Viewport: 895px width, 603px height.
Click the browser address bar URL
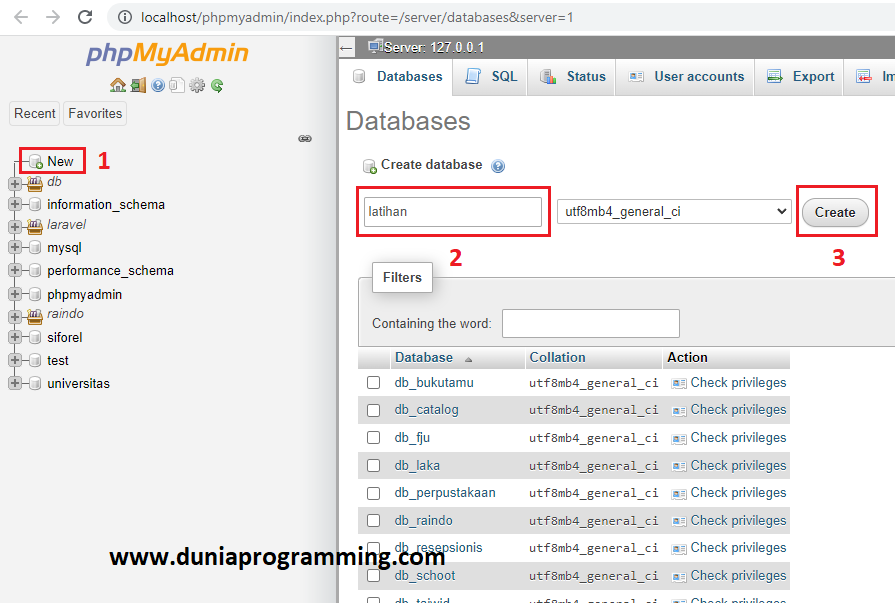click(x=357, y=17)
